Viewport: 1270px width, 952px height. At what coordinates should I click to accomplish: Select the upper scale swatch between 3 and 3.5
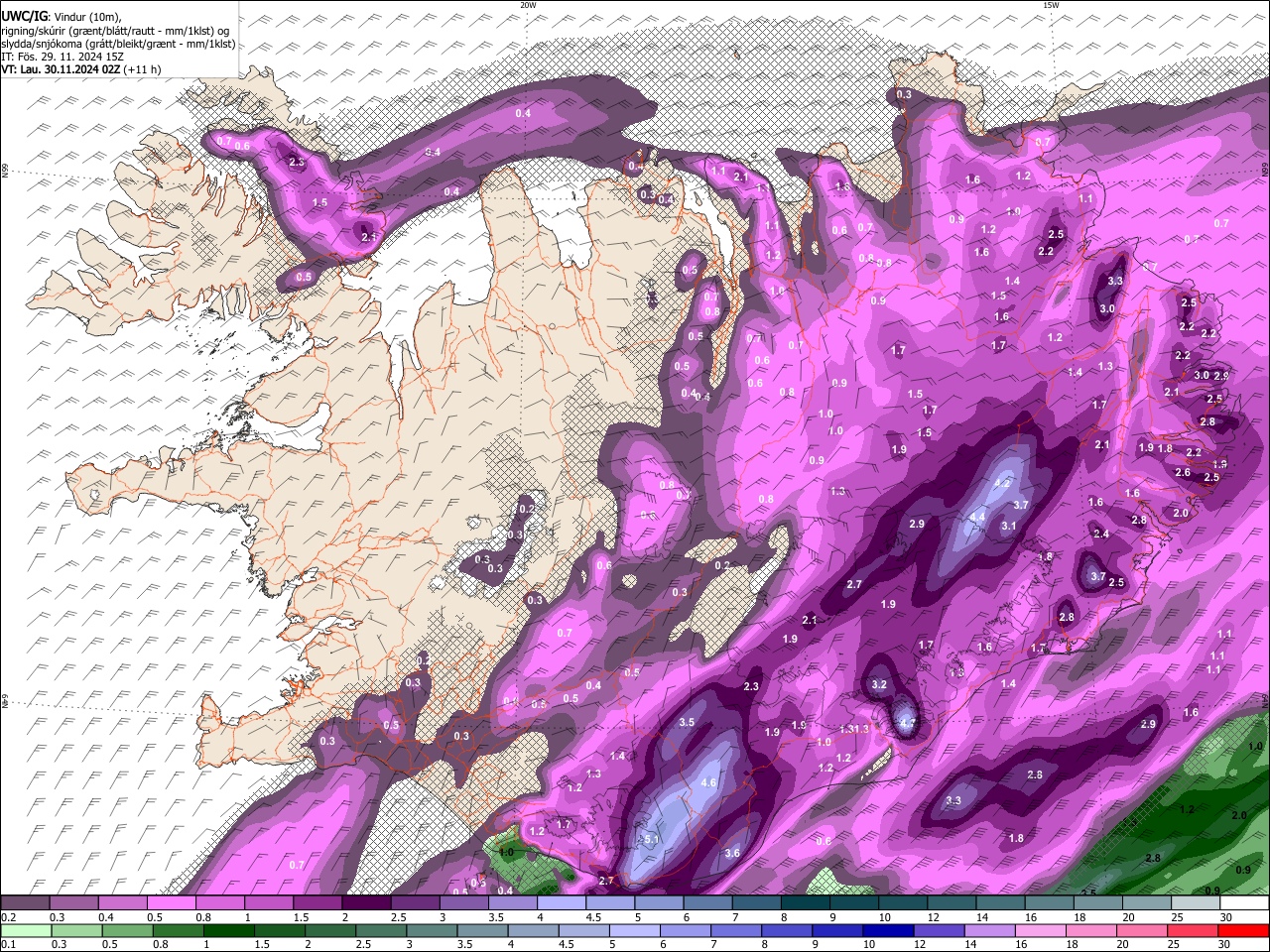[464, 902]
